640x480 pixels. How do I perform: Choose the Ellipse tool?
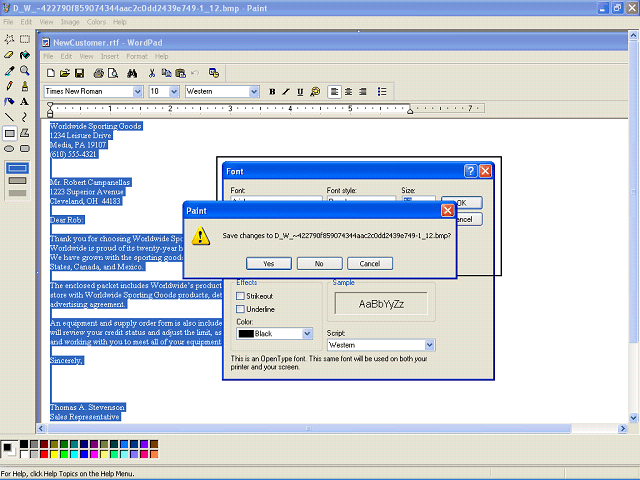click(9, 149)
